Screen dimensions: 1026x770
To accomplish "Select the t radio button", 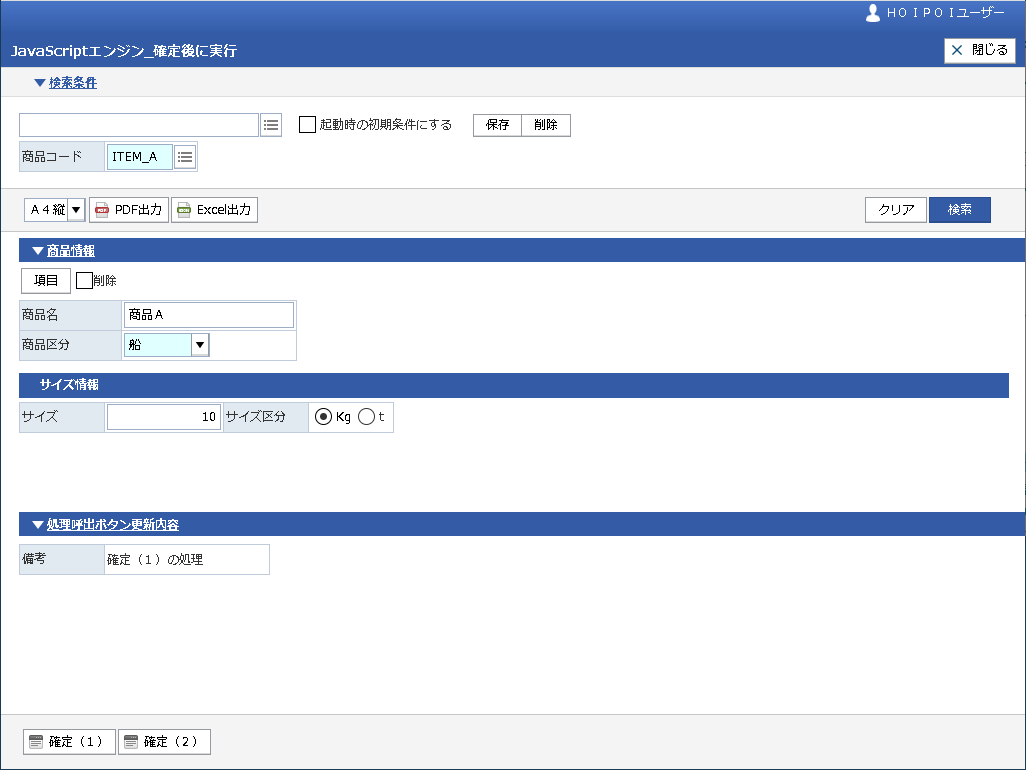I will point(366,417).
